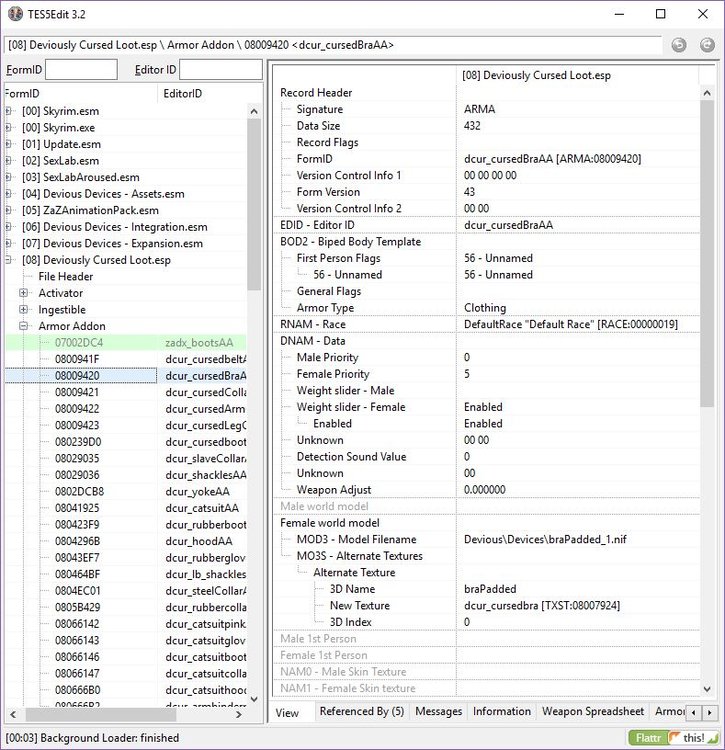Image resolution: width=725 pixels, height=750 pixels.
Task: Expand the [01] Update.esm node
Action: point(8,144)
